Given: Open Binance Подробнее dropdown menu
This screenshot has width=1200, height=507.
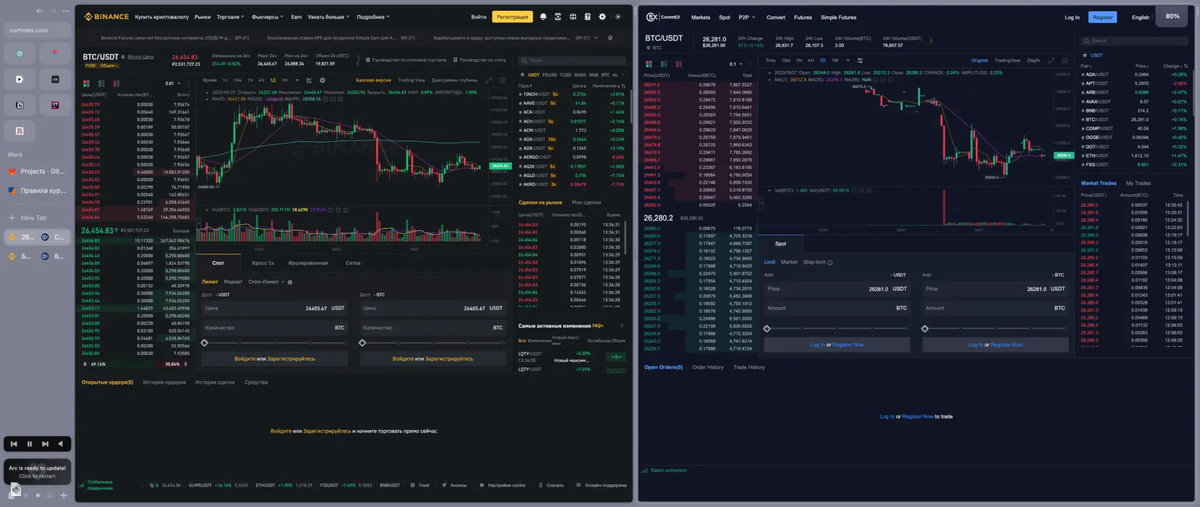Looking at the screenshot, I should [x=373, y=17].
